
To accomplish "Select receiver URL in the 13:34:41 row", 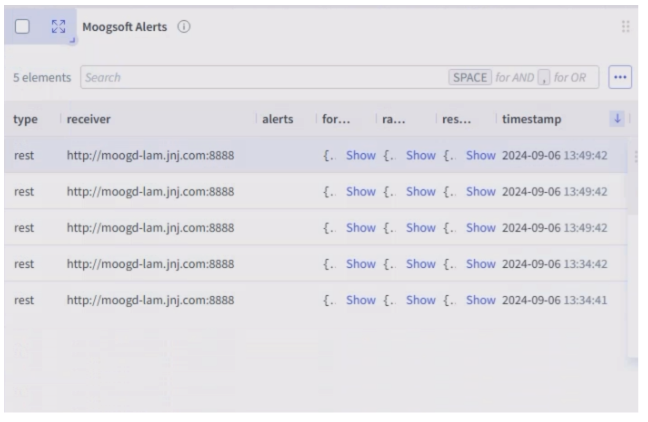I will coord(150,300).
